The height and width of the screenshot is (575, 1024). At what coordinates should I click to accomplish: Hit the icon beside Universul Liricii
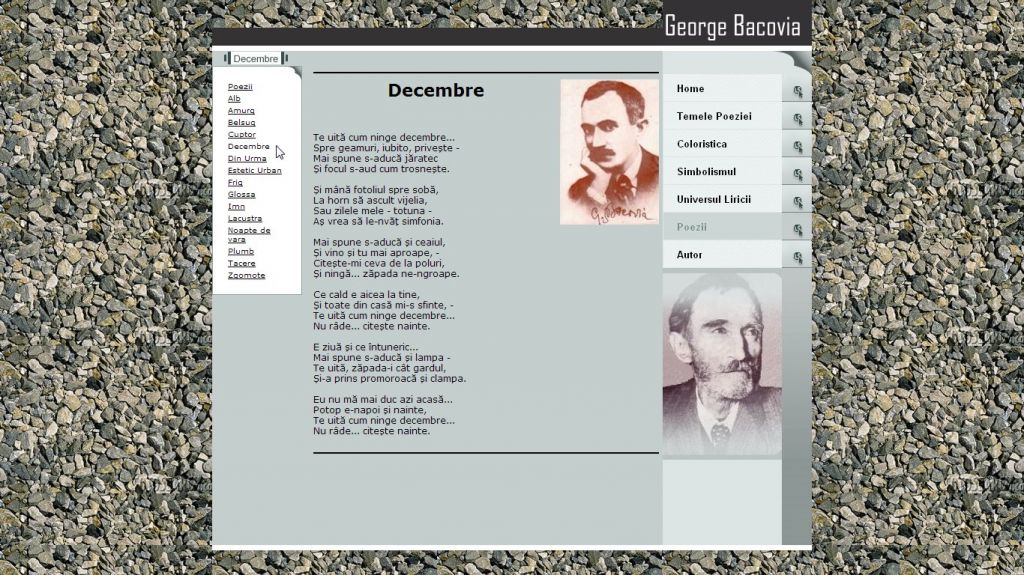click(x=797, y=202)
